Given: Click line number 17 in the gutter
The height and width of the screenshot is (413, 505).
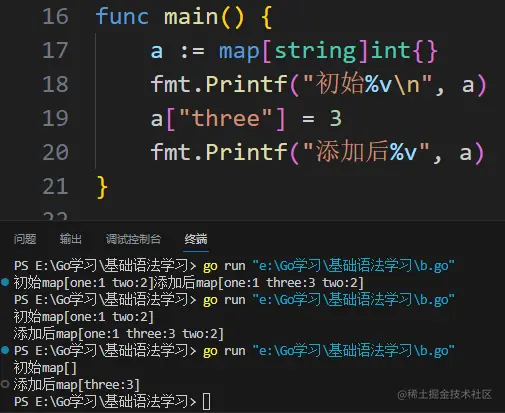Looking at the screenshot, I should (55, 51).
